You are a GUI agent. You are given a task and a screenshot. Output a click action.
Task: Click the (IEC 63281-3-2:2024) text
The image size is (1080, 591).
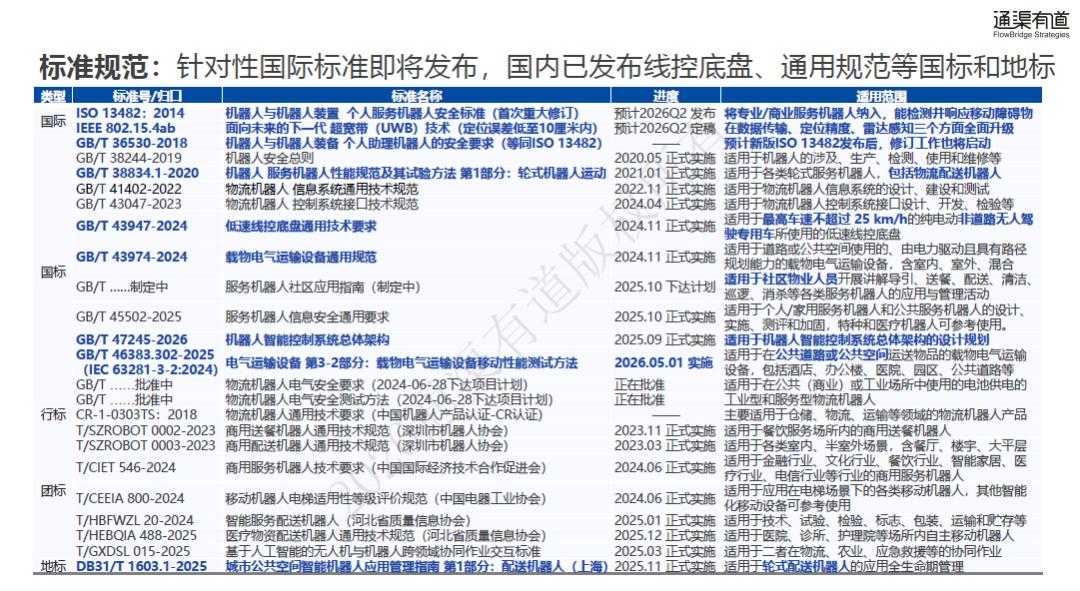[151, 370]
